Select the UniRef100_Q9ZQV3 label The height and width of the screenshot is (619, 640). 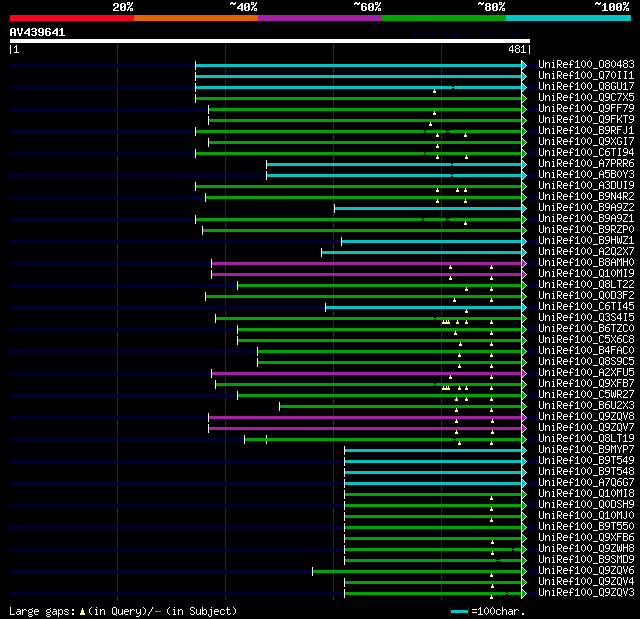586,593
